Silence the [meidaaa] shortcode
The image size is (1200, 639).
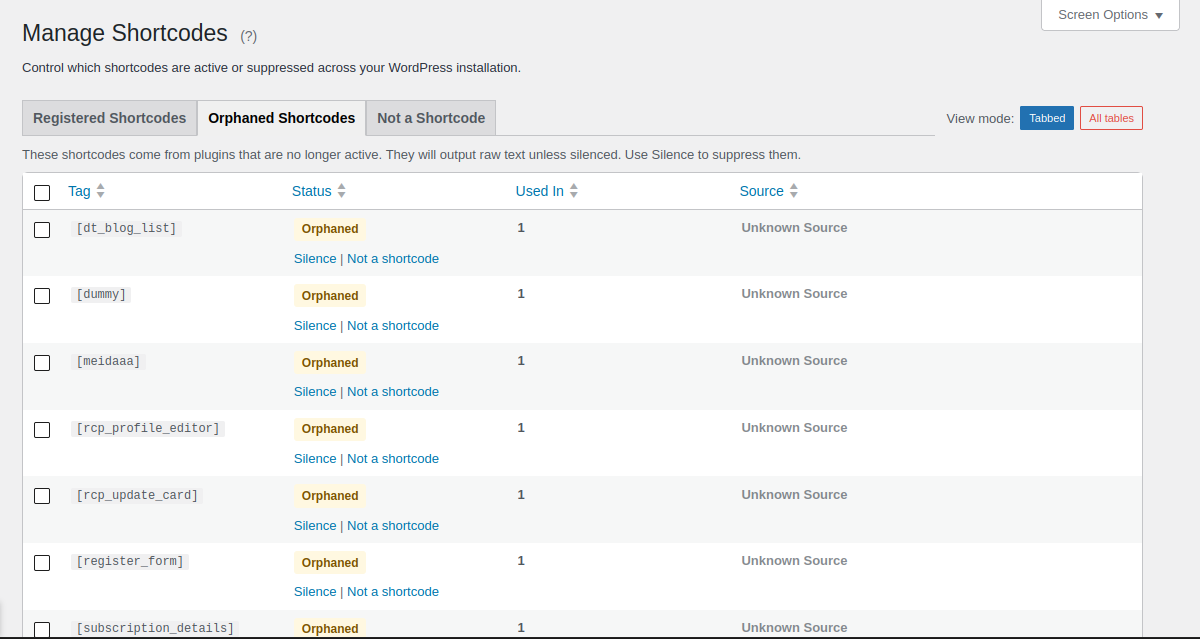point(315,391)
